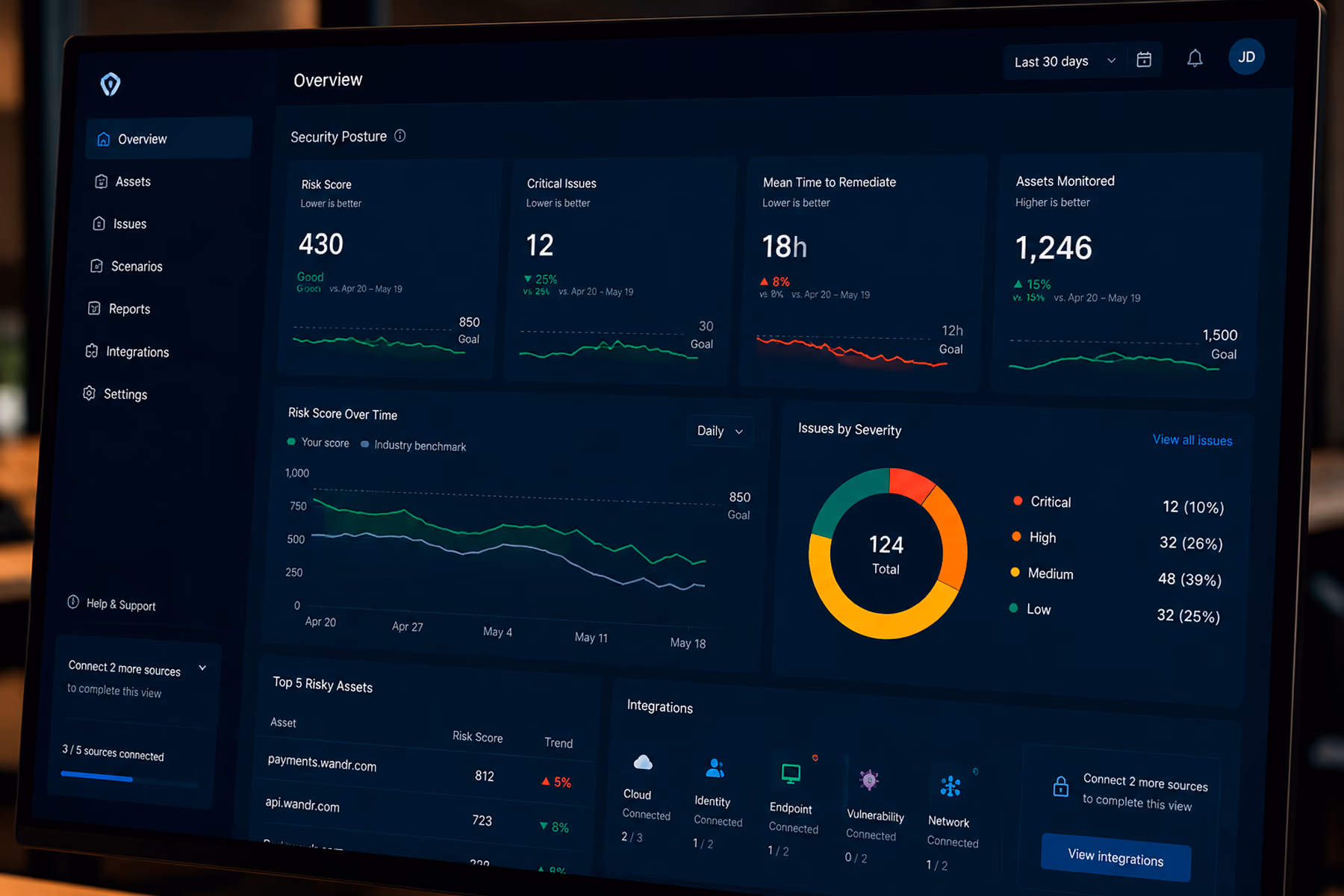
Task: Click the sources connected progress bar
Action: 129,780
